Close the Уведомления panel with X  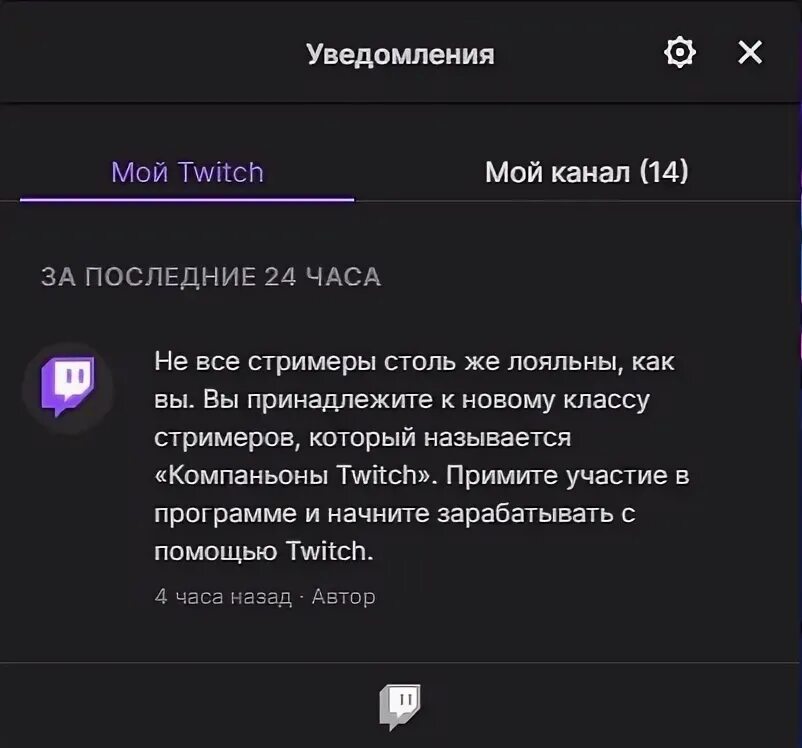750,52
